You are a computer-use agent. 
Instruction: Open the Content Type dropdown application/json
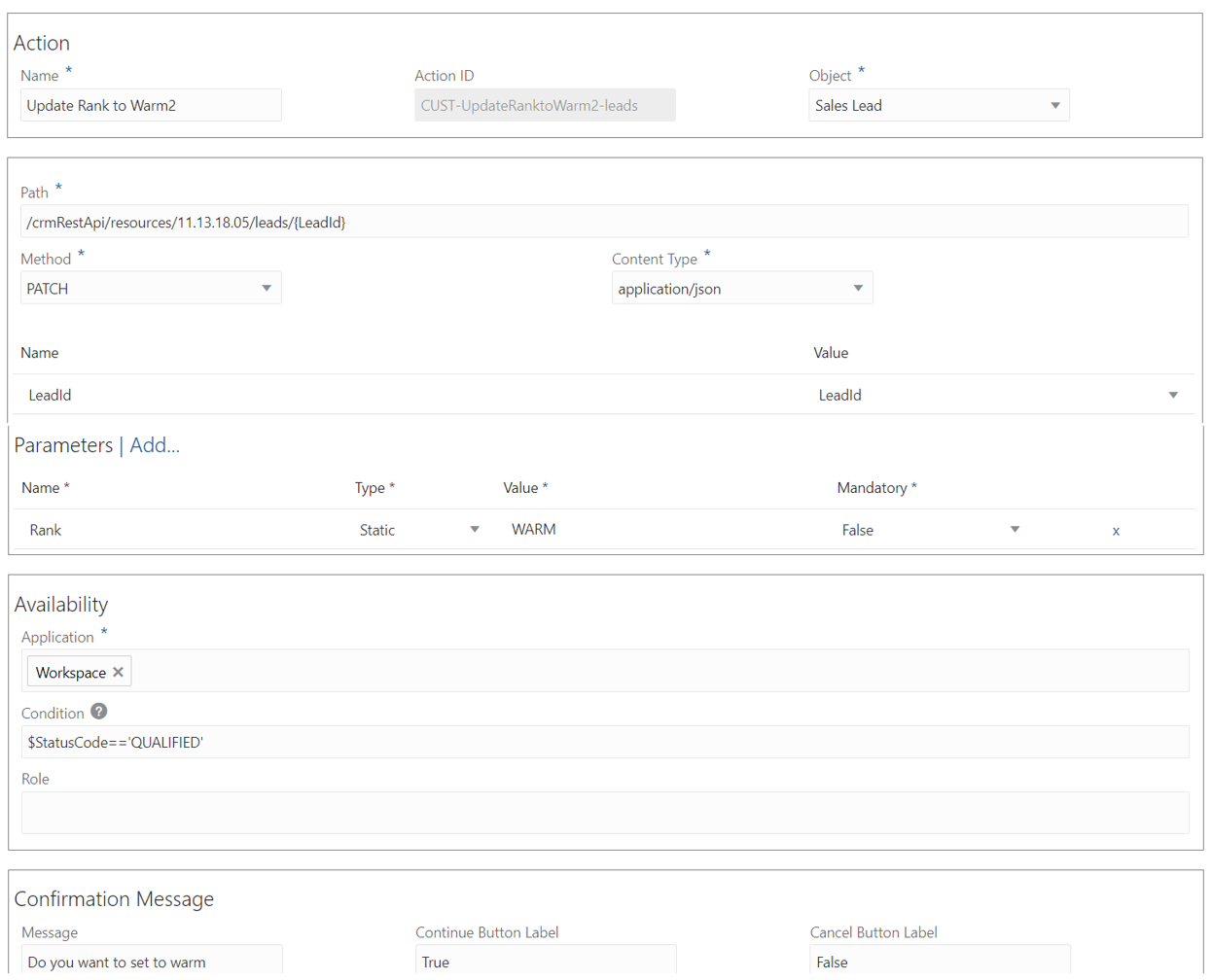pyautogui.click(x=742, y=288)
